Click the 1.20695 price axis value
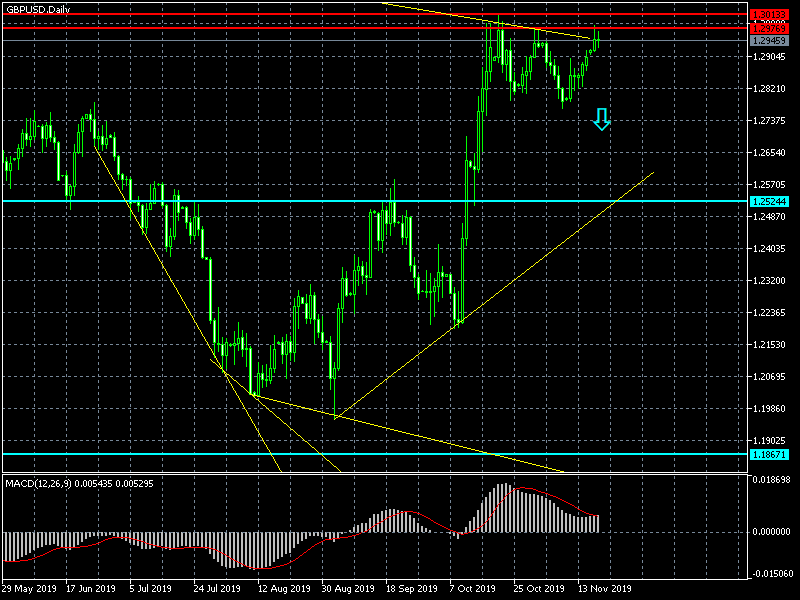 [769, 377]
